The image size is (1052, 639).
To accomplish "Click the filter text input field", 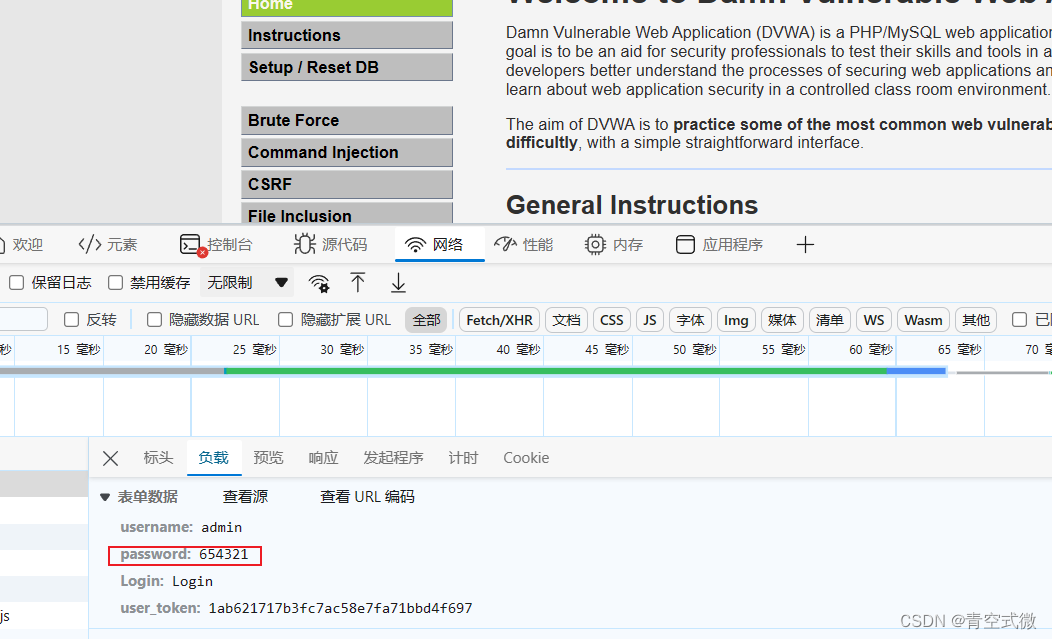I will pyautogui.click(x=23, y=320).
